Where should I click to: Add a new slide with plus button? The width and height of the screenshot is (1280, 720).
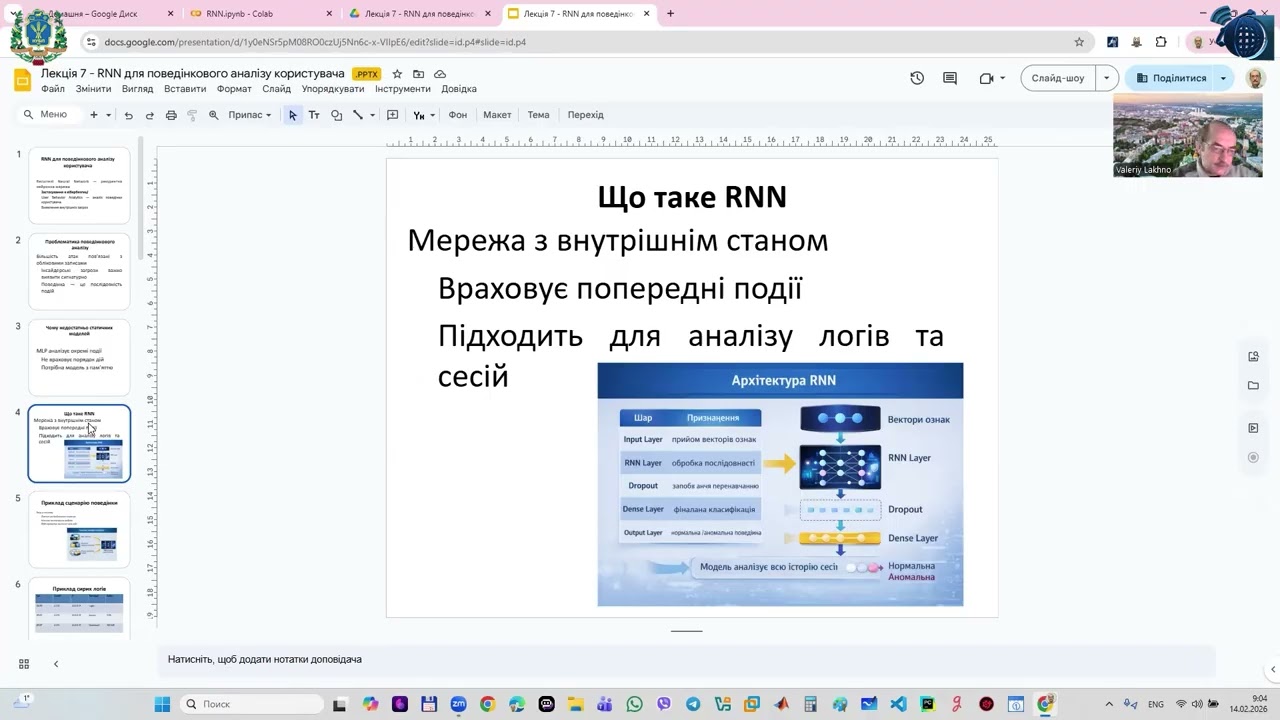click(x=94, y=115)
